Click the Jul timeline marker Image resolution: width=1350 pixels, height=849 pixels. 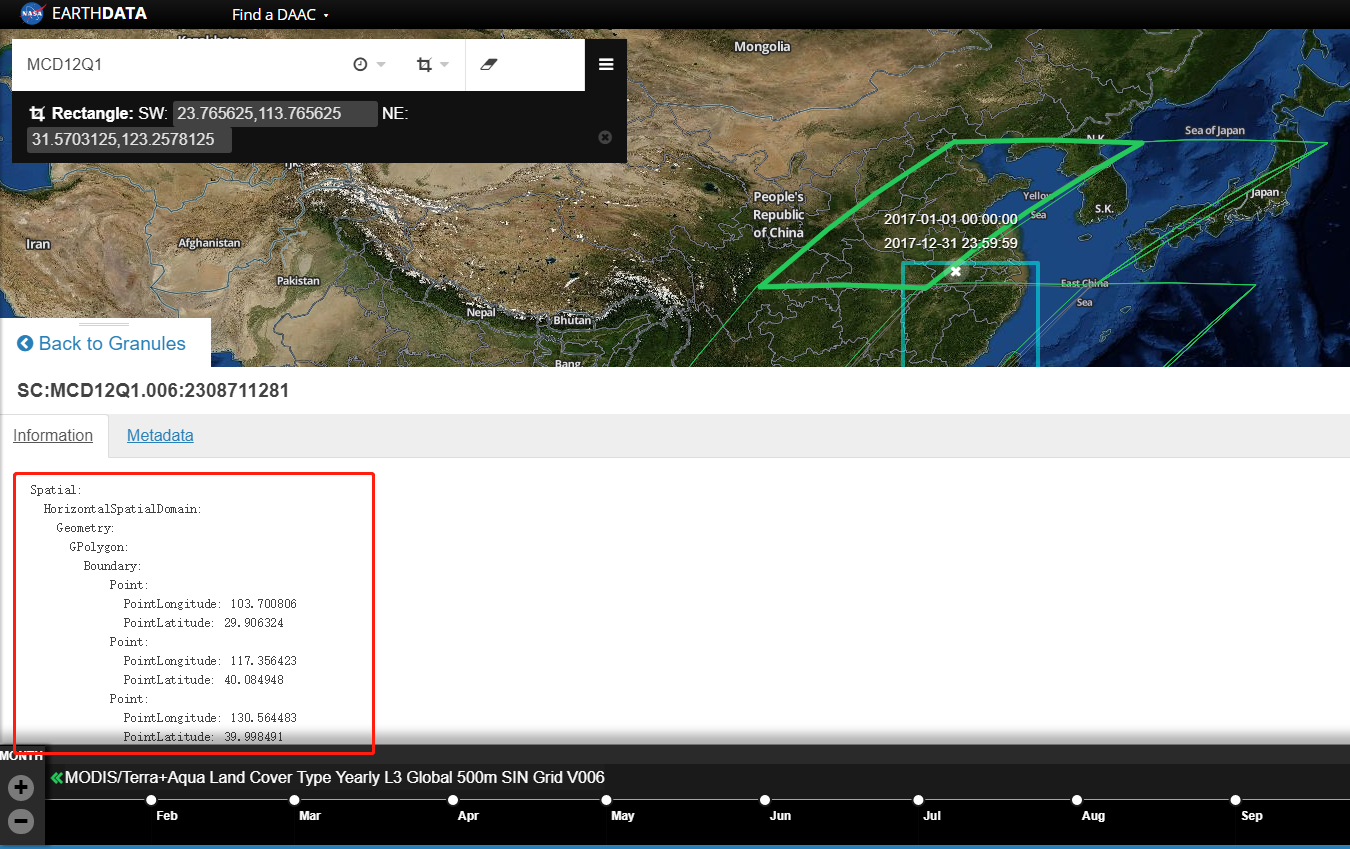[x=919, y=800]
